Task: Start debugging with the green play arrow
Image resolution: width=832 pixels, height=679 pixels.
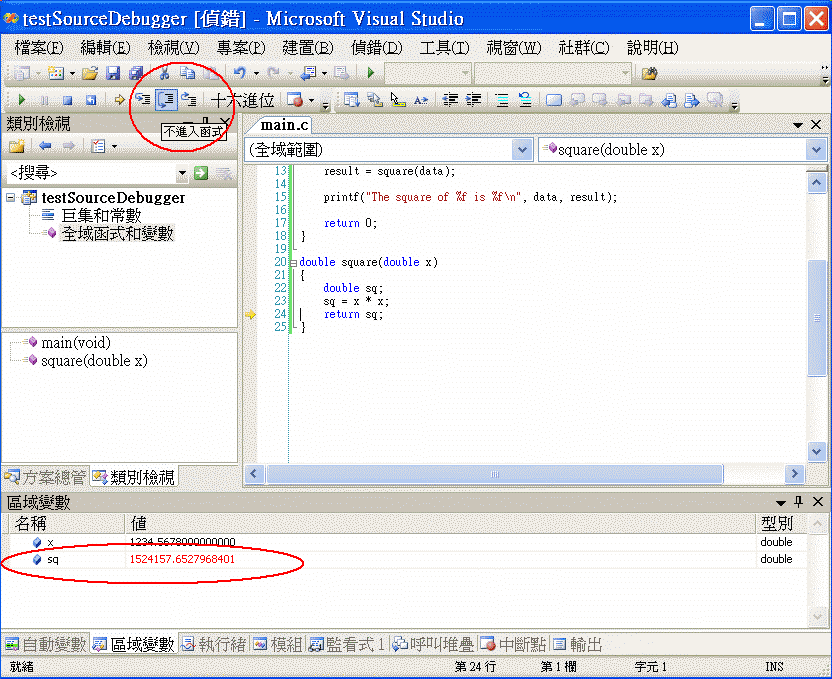Action: pos(371,73)
